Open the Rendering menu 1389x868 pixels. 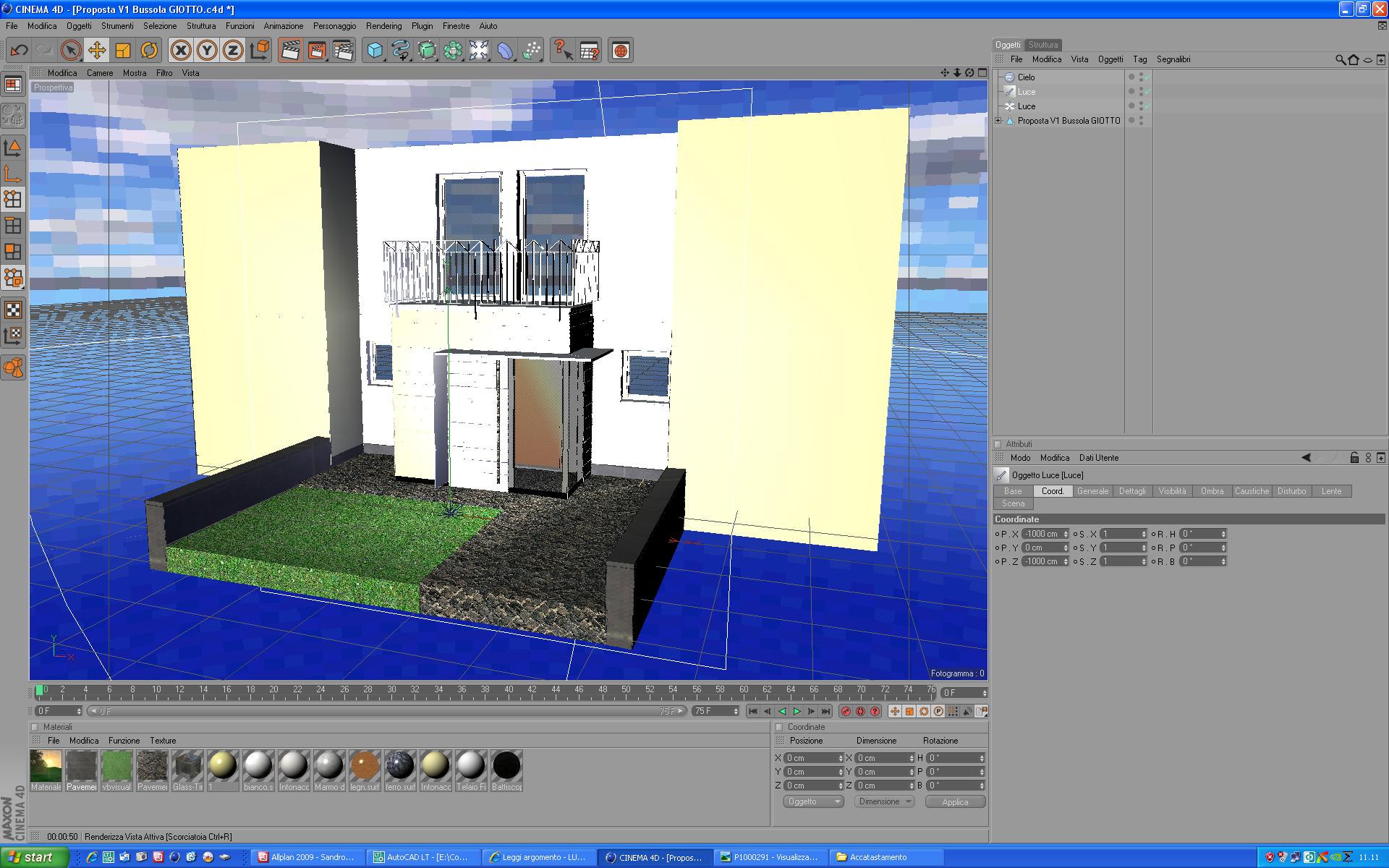pyautogui.click(x=383, y=26)
